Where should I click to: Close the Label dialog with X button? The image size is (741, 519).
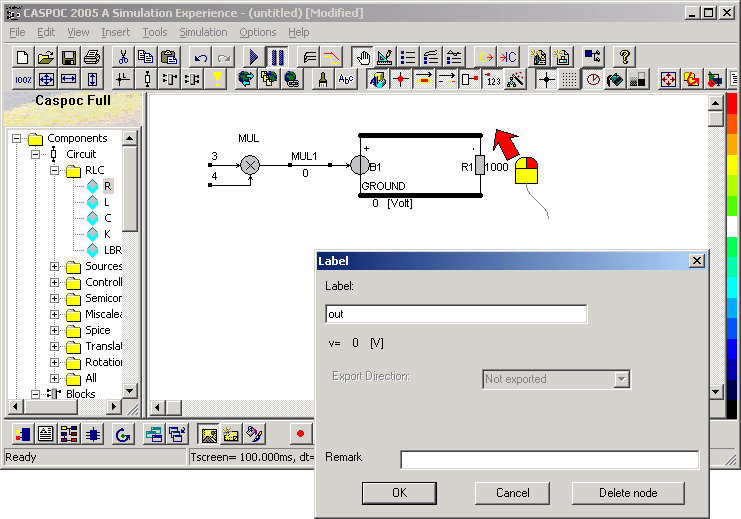point(697,261)
